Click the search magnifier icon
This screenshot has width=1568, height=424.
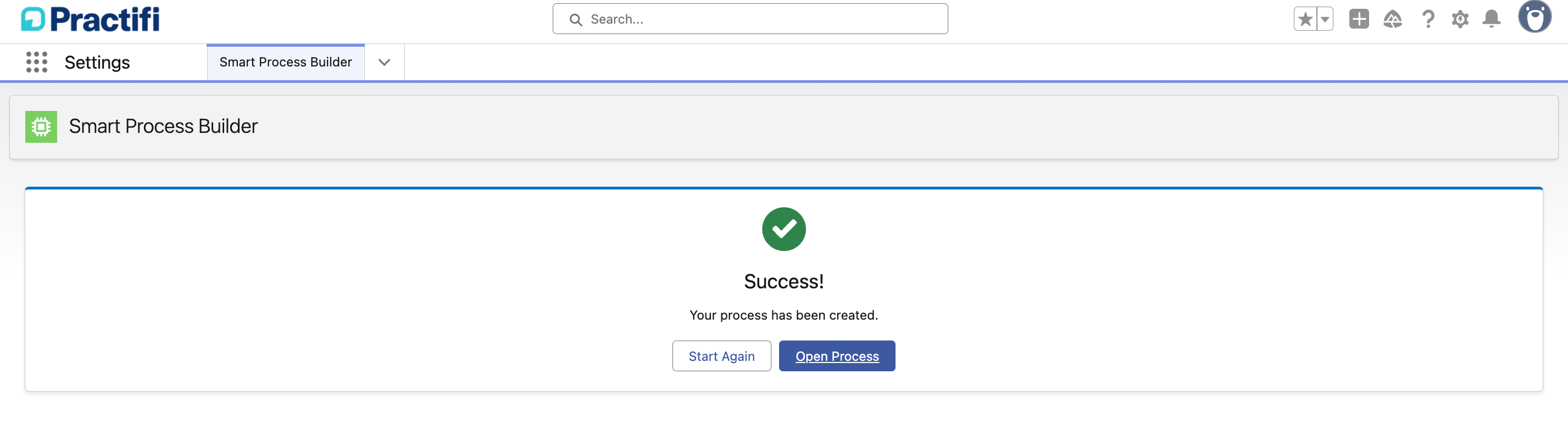(575, 19)
